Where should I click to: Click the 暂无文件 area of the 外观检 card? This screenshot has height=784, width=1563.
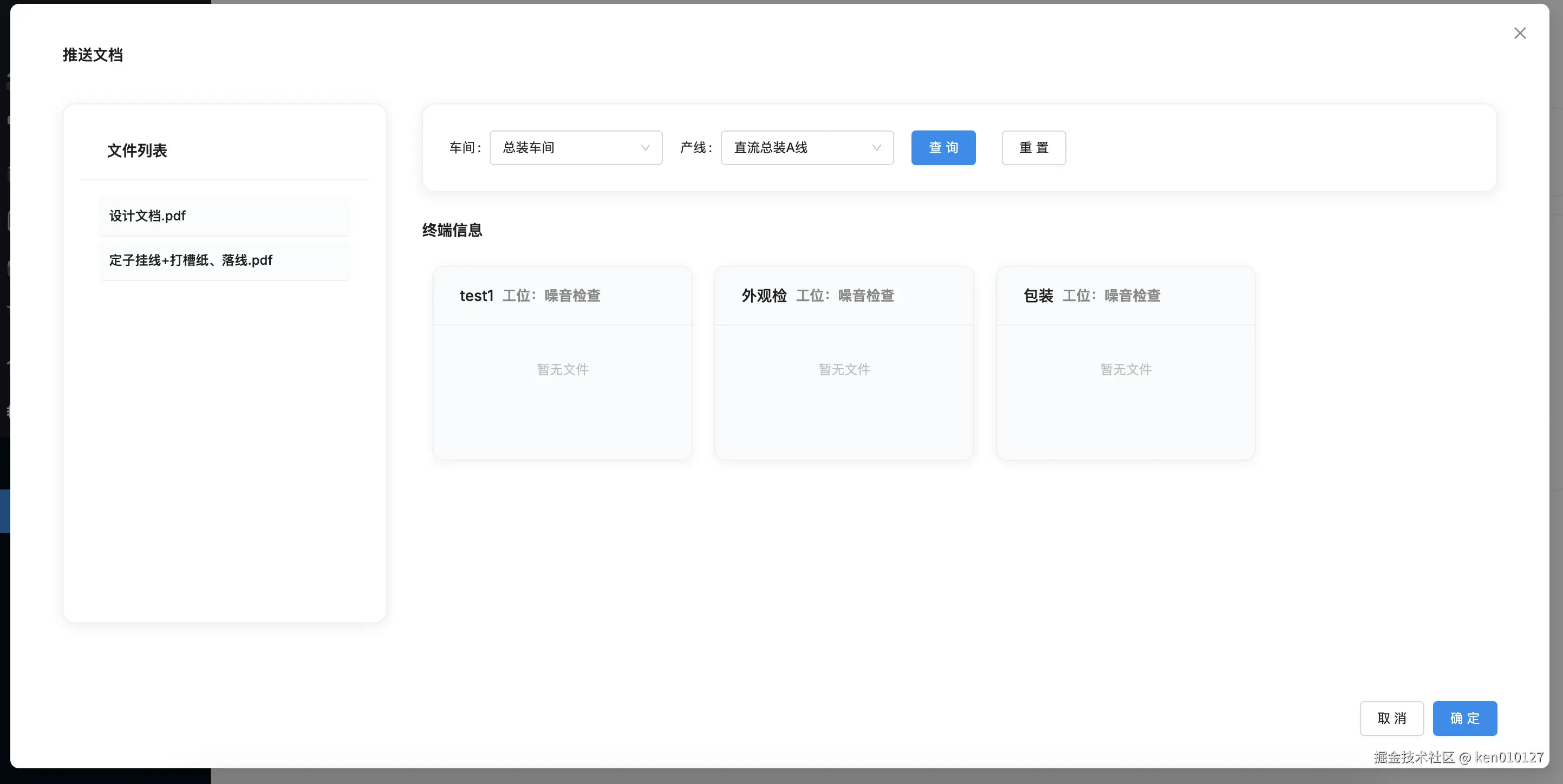(843, 370)
